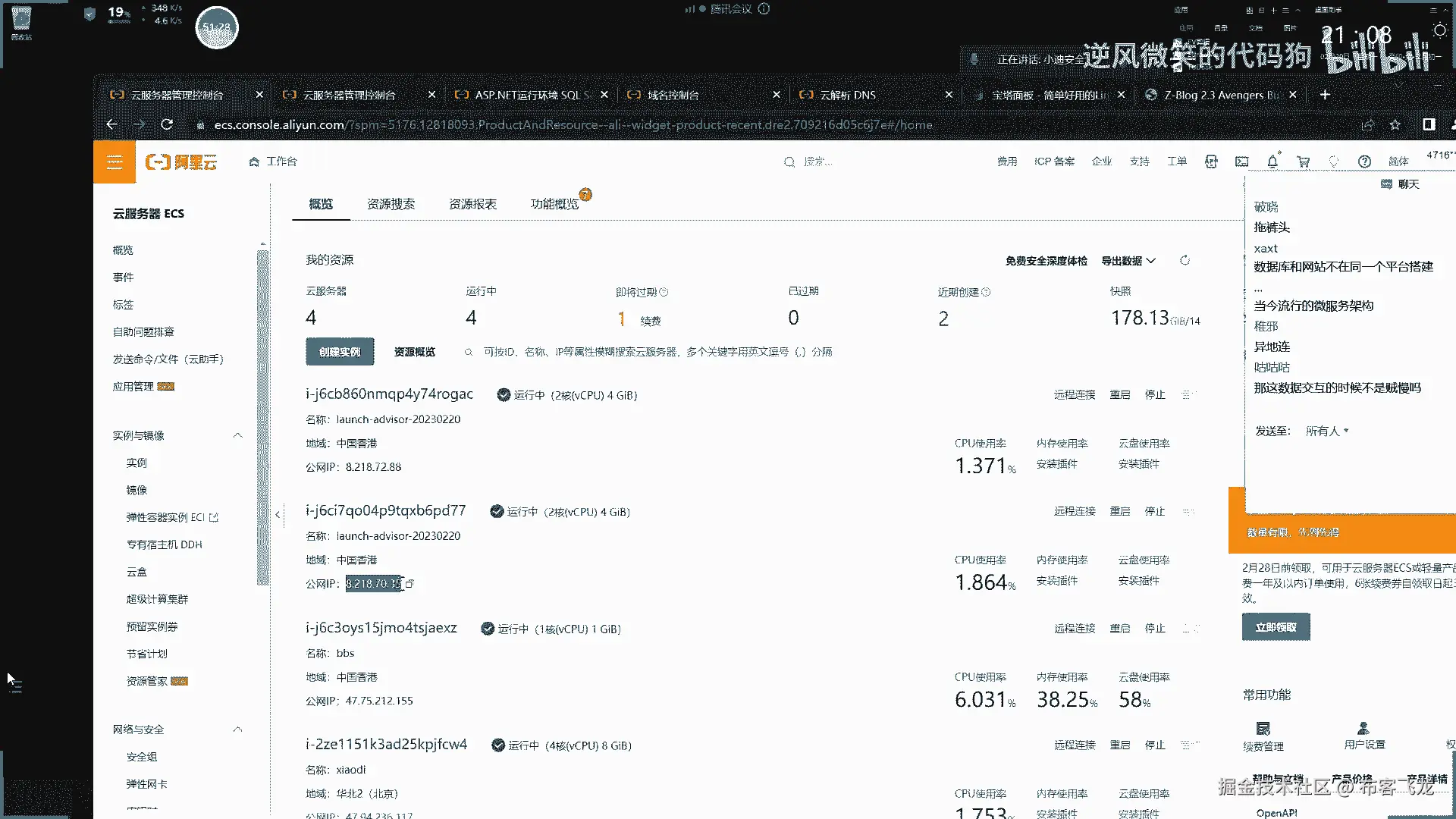Open the 云解析 DNS browser tab

click(x=848, y=95)
